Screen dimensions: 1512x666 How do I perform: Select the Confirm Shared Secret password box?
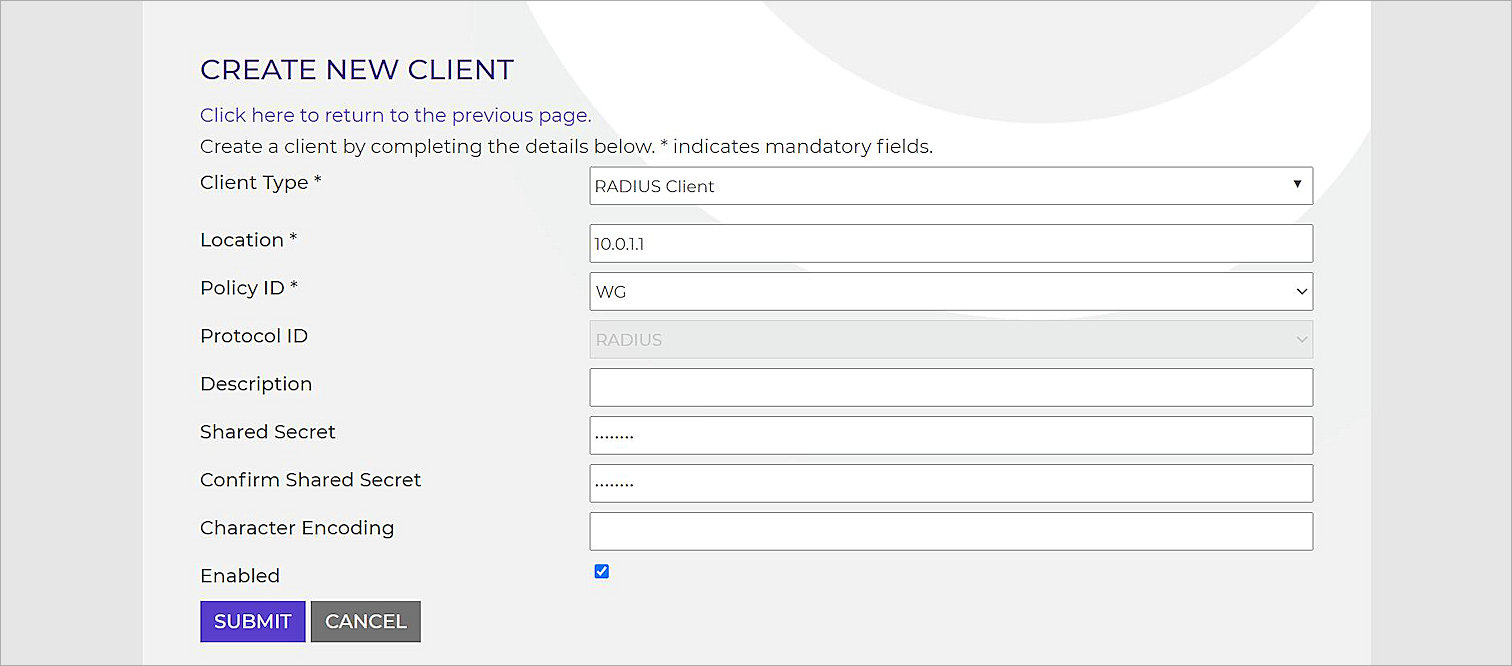tap(950, 484)
